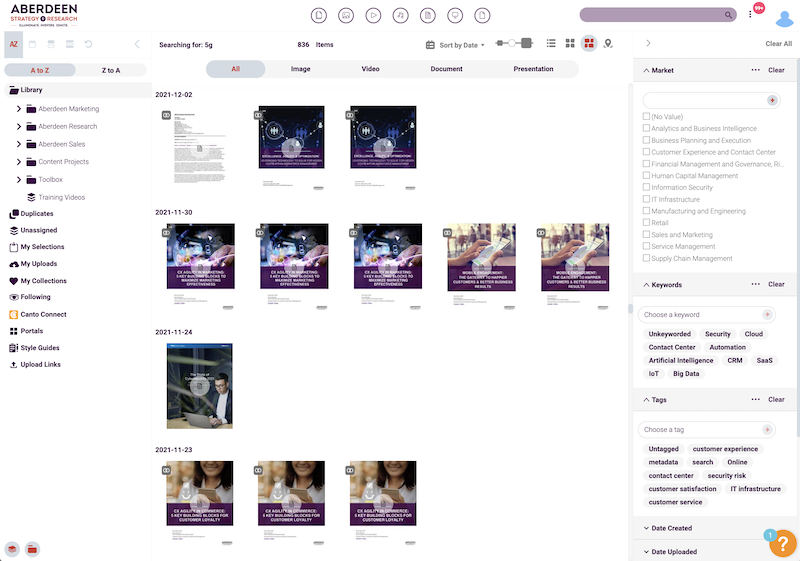Click Clear All filters

click(x=778, y=44)
